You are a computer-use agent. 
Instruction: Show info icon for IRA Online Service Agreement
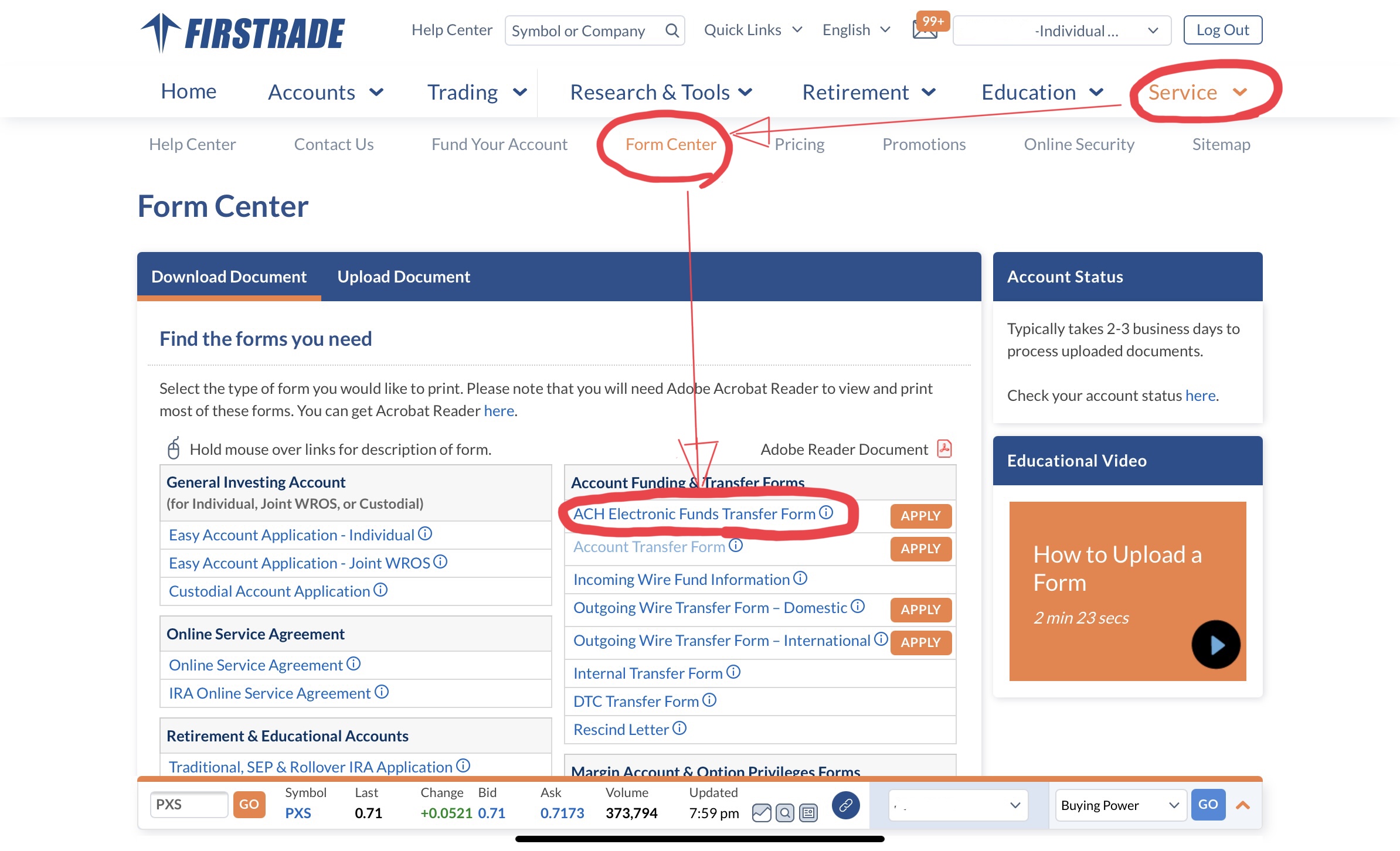[x=382, y=692]
